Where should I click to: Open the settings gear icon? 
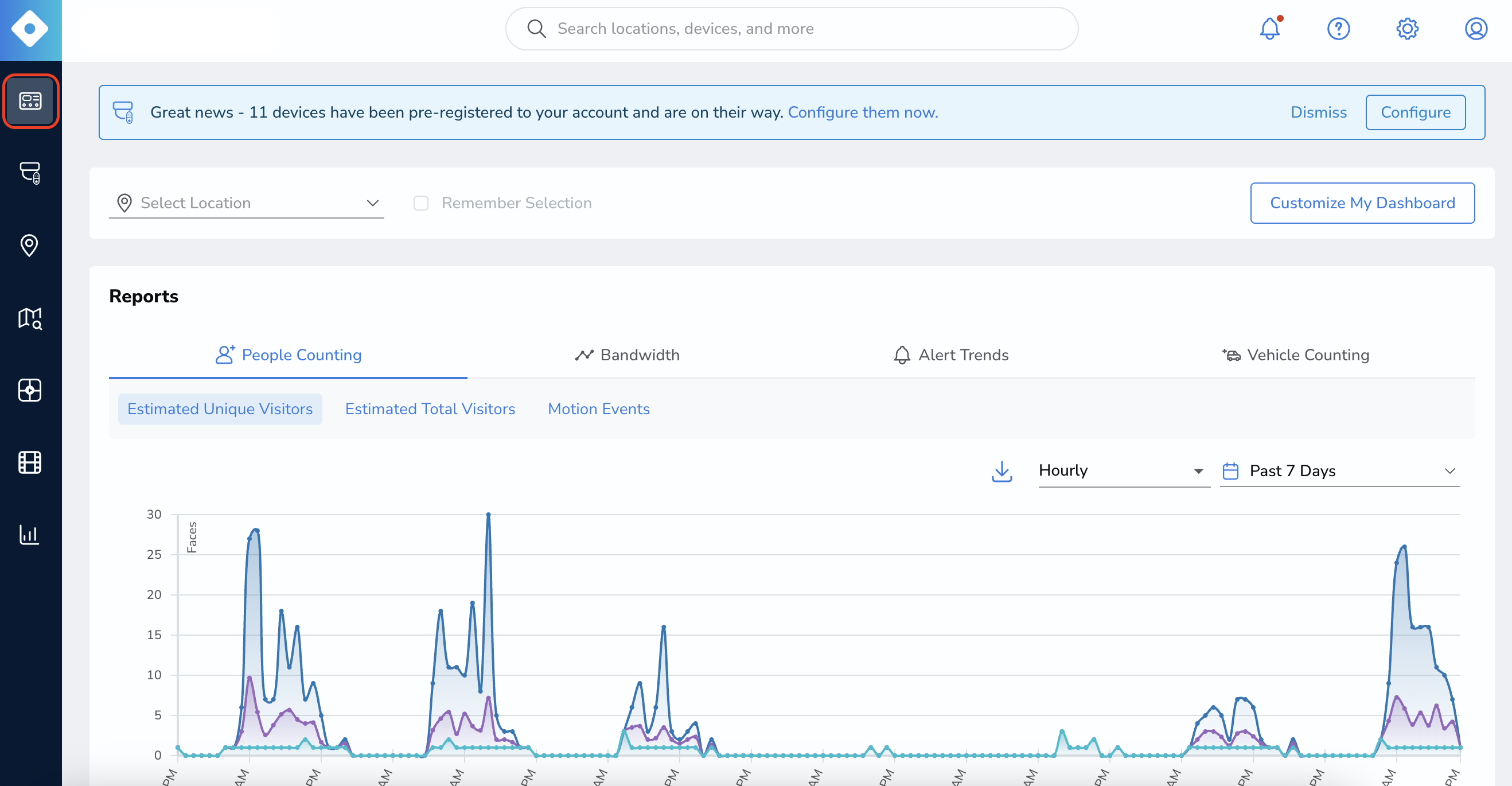pyautogui.click(x=1407, y=29)
